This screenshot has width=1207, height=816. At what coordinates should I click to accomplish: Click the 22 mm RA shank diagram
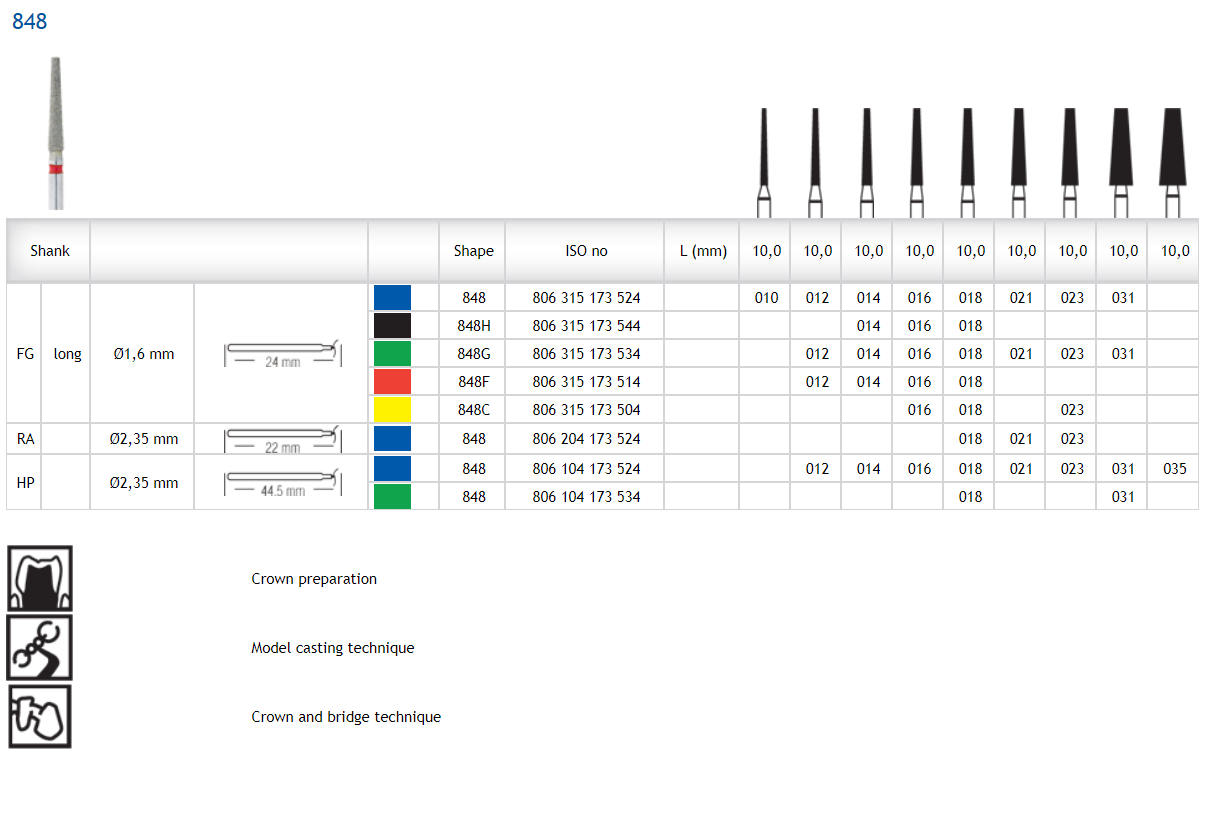pyautogui.click(x=282, y=439)
